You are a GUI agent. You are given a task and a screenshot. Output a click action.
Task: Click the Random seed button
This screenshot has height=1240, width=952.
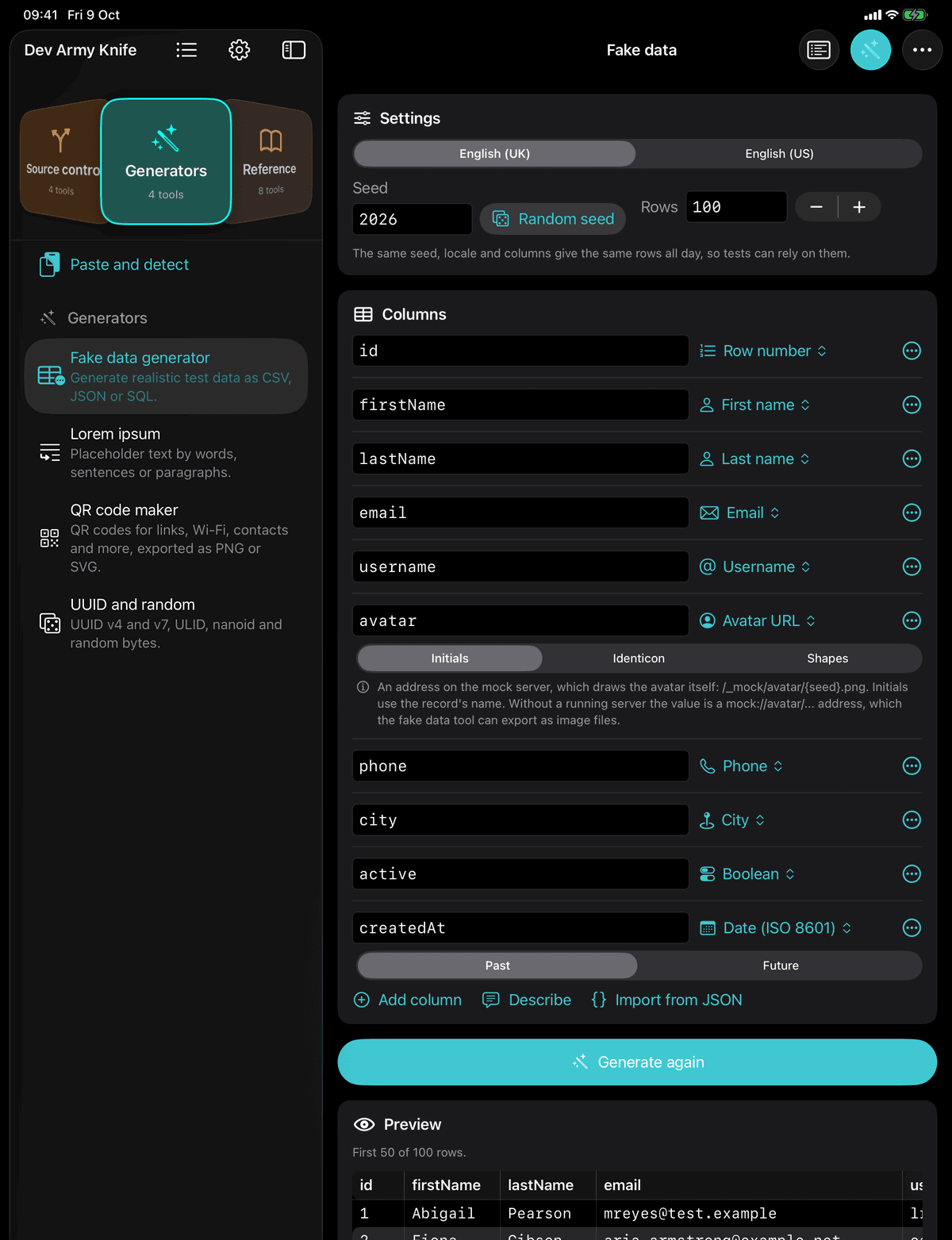[553, 219]
